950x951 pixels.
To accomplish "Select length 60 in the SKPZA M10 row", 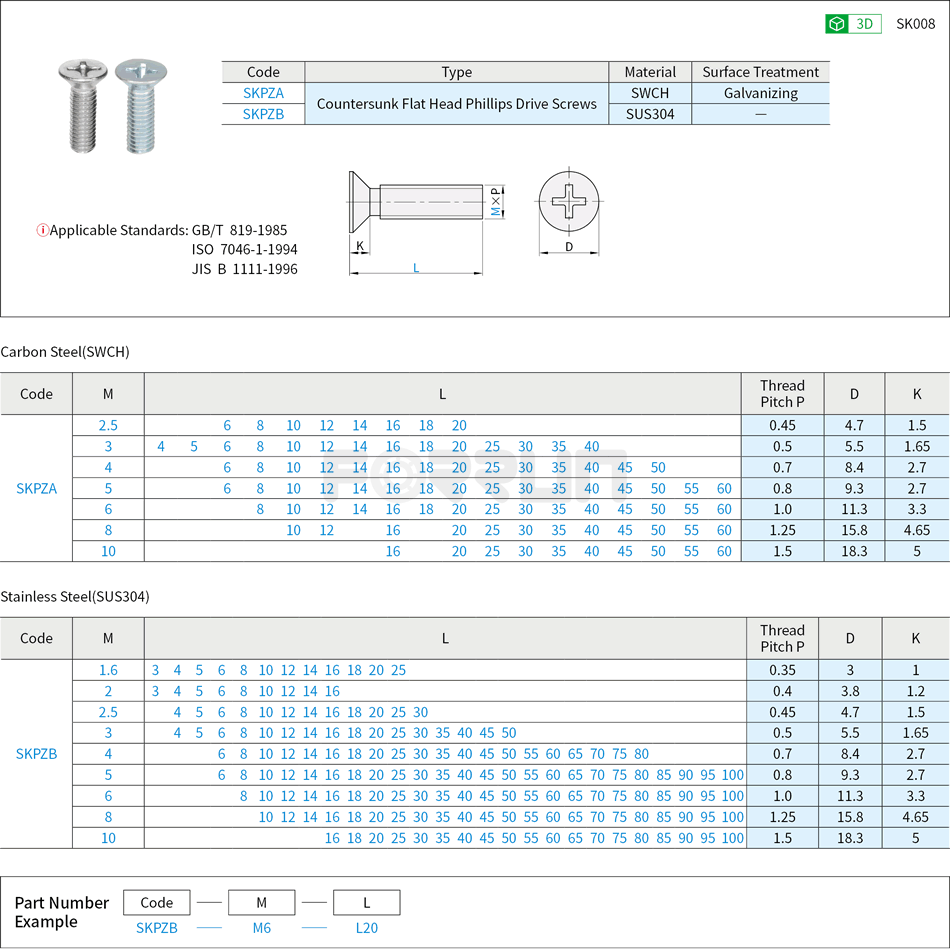I will click(x=723, y=551).
